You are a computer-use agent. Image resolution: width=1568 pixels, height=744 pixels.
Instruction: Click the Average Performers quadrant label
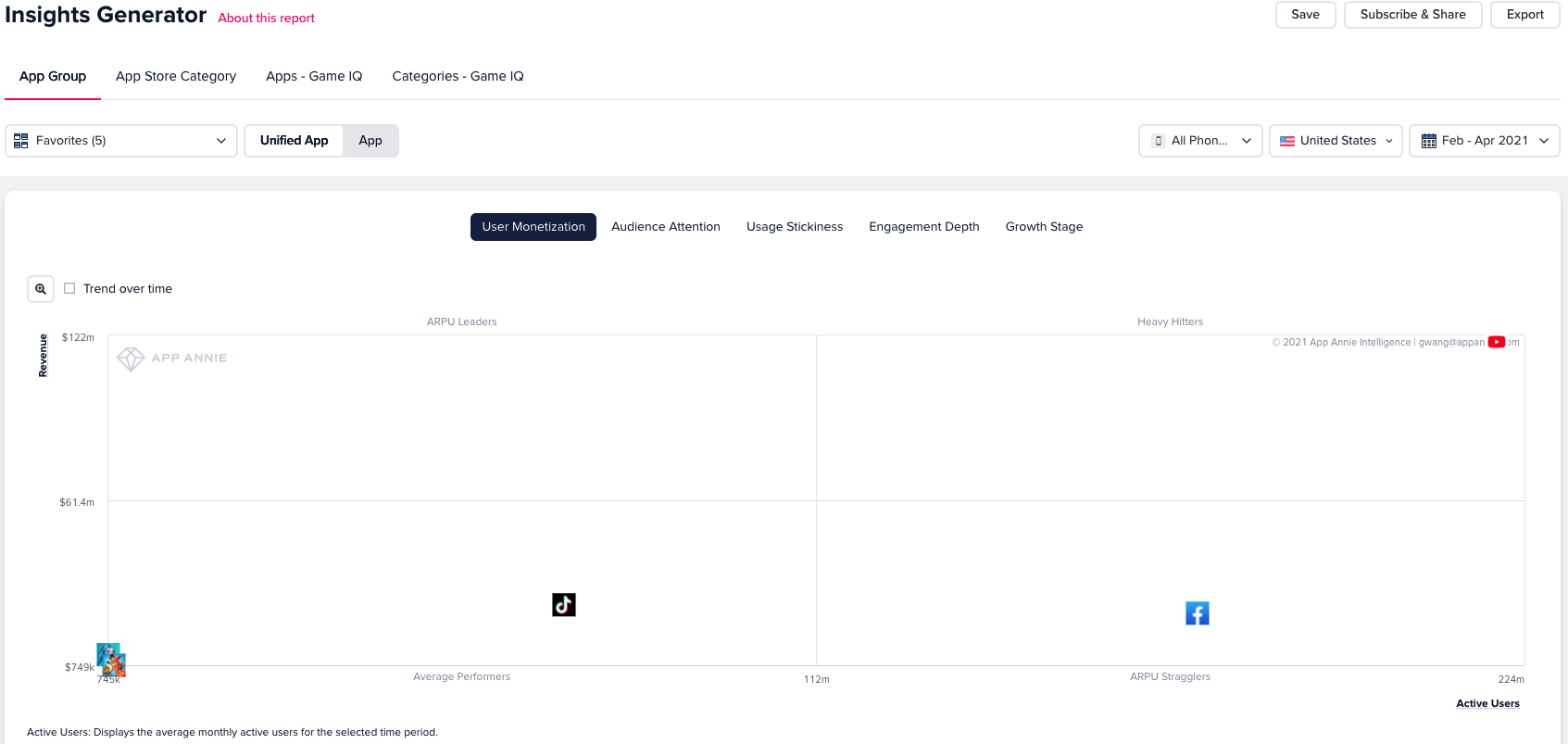coord(462,676)
